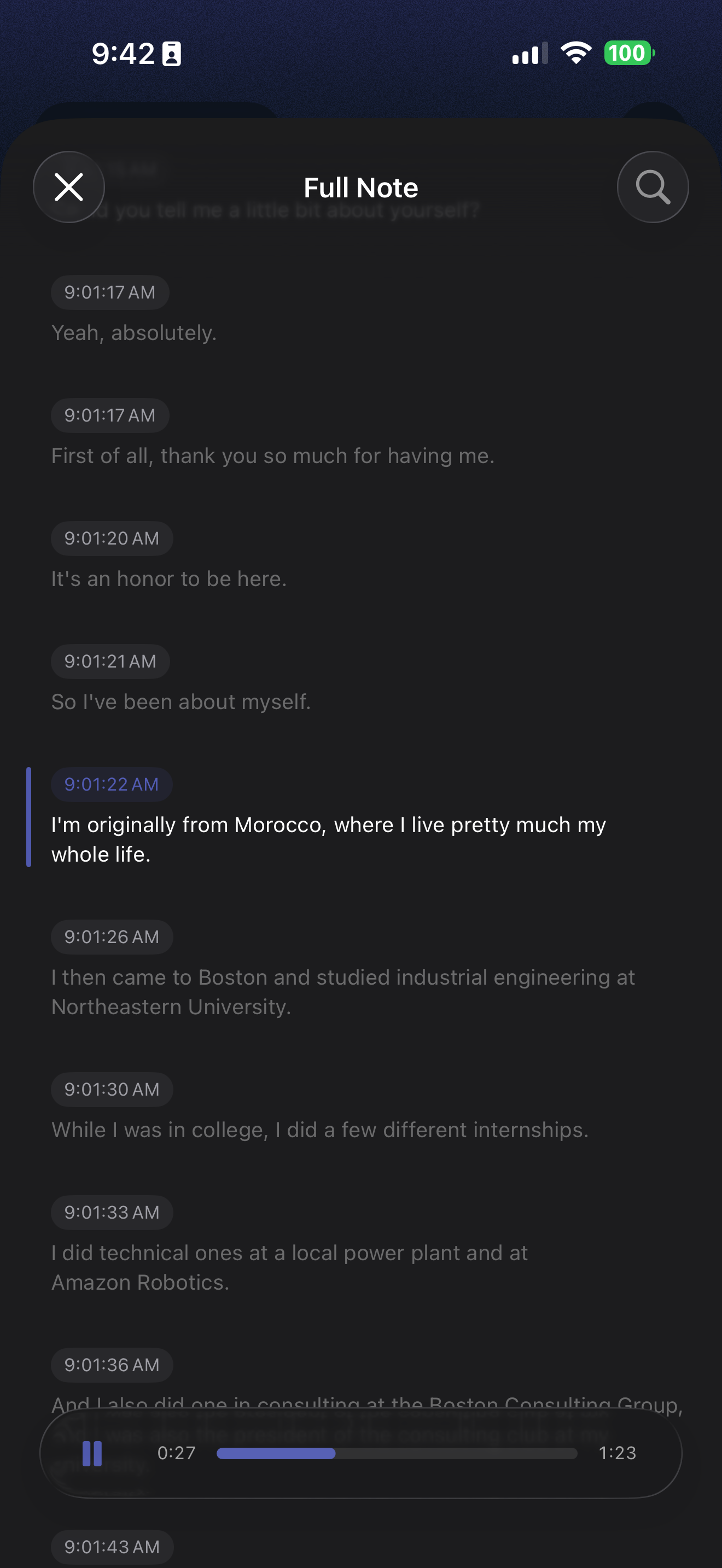Jump to the 9:01:26 AM timestamp
The width and height of the screenshot is (722, 1568).
pyautogui.click(x=112, y=937)
